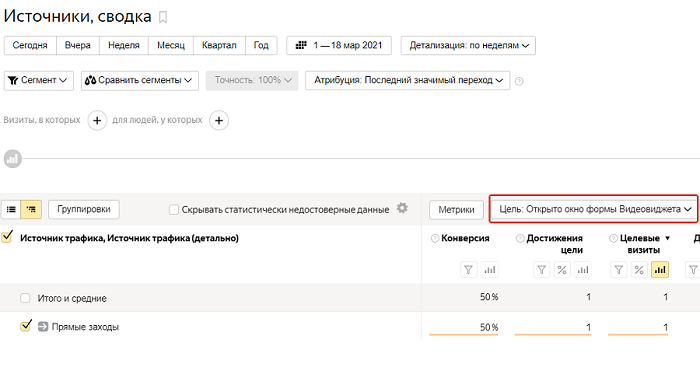Show percent for Достижения цели column
This screenshot has height=371, width=700.
(562, 270)
